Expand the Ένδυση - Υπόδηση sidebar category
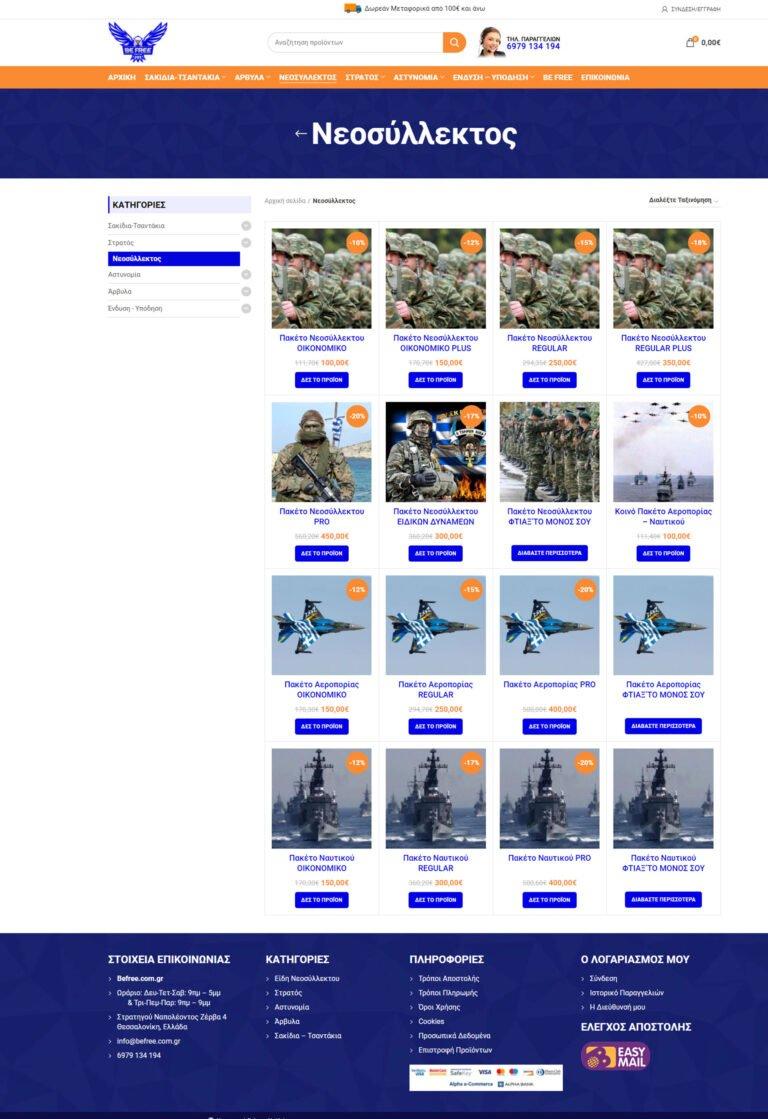This screenshot has height=1119, width=768. coord(246,309)
